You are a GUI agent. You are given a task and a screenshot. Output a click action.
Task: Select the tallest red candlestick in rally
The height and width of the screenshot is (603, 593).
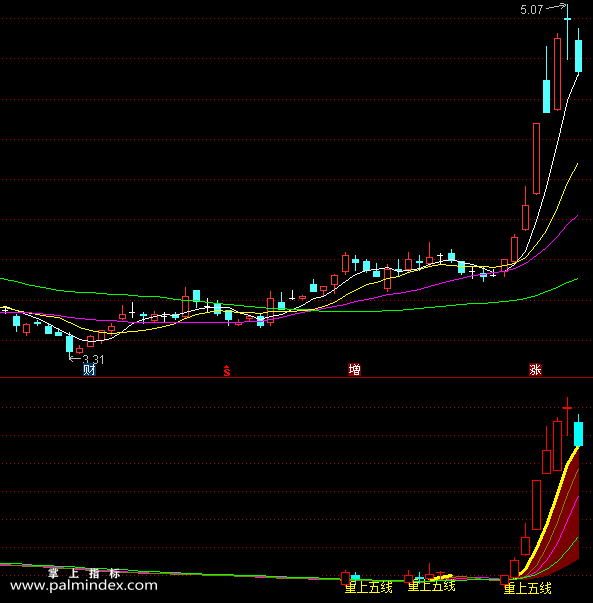coord(536,158)
